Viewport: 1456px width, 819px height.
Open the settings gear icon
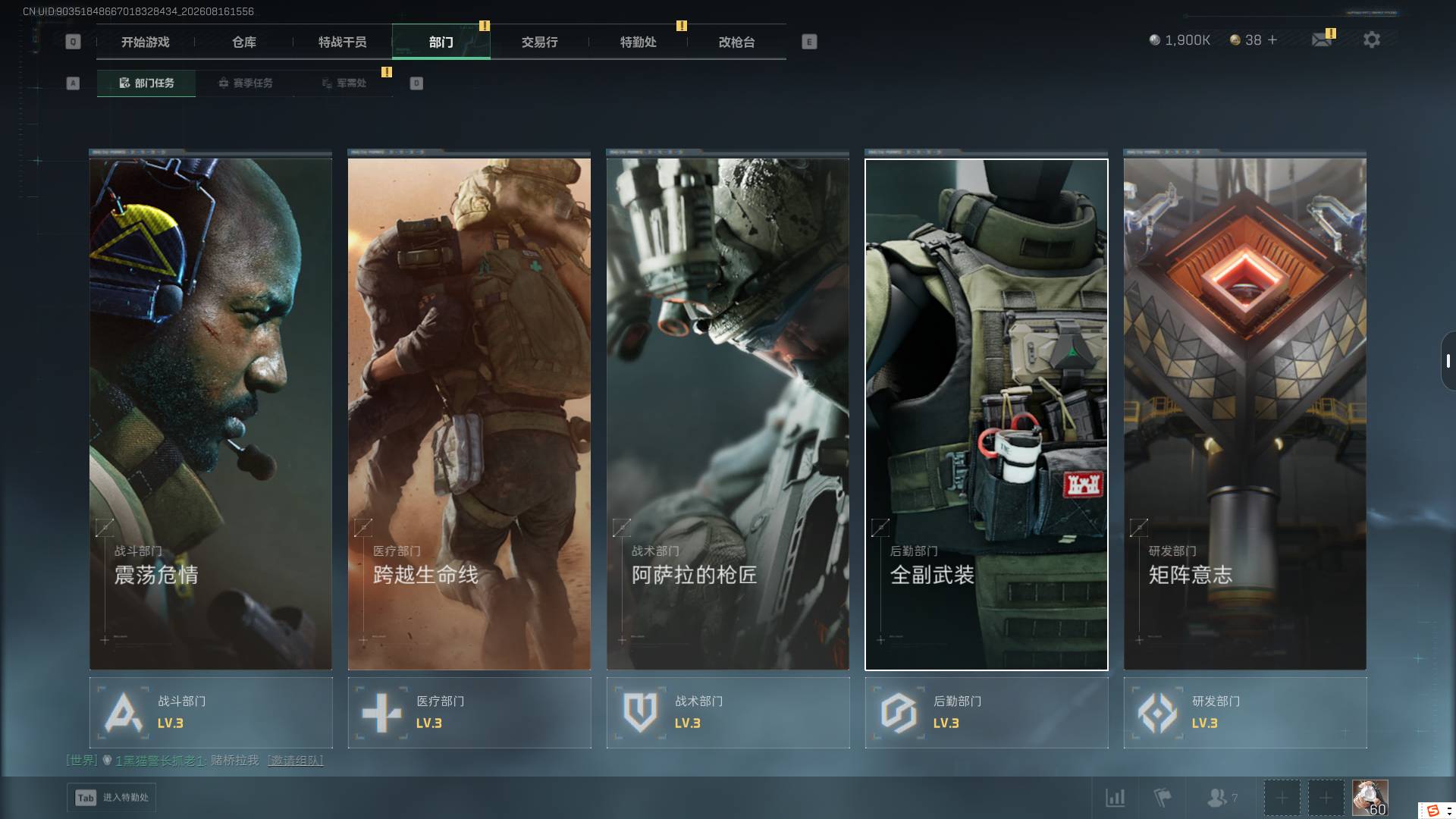(x=1372, y=39)
